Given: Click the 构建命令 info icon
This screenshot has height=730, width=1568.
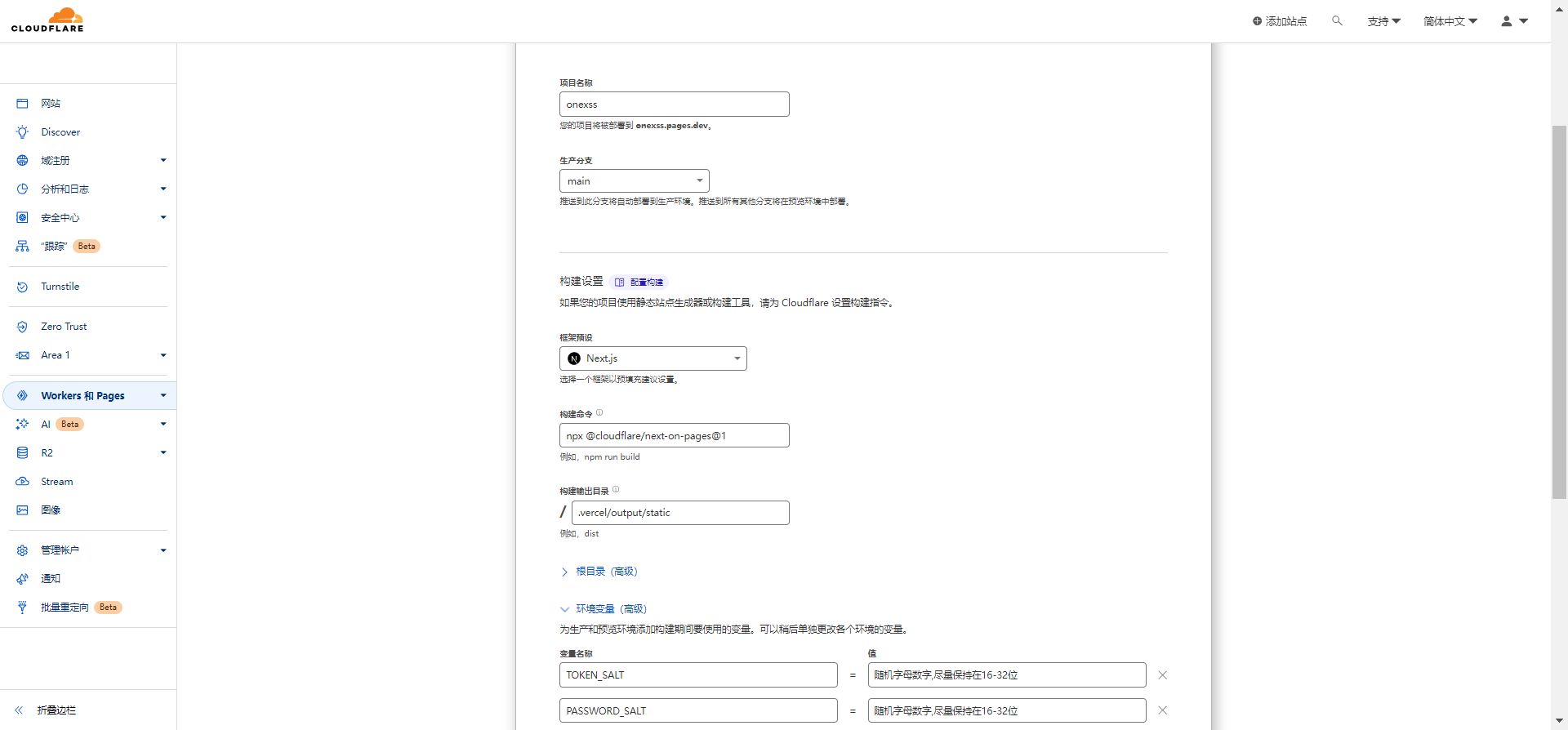Looking at the screenshot, I should [x=599, y=413].
